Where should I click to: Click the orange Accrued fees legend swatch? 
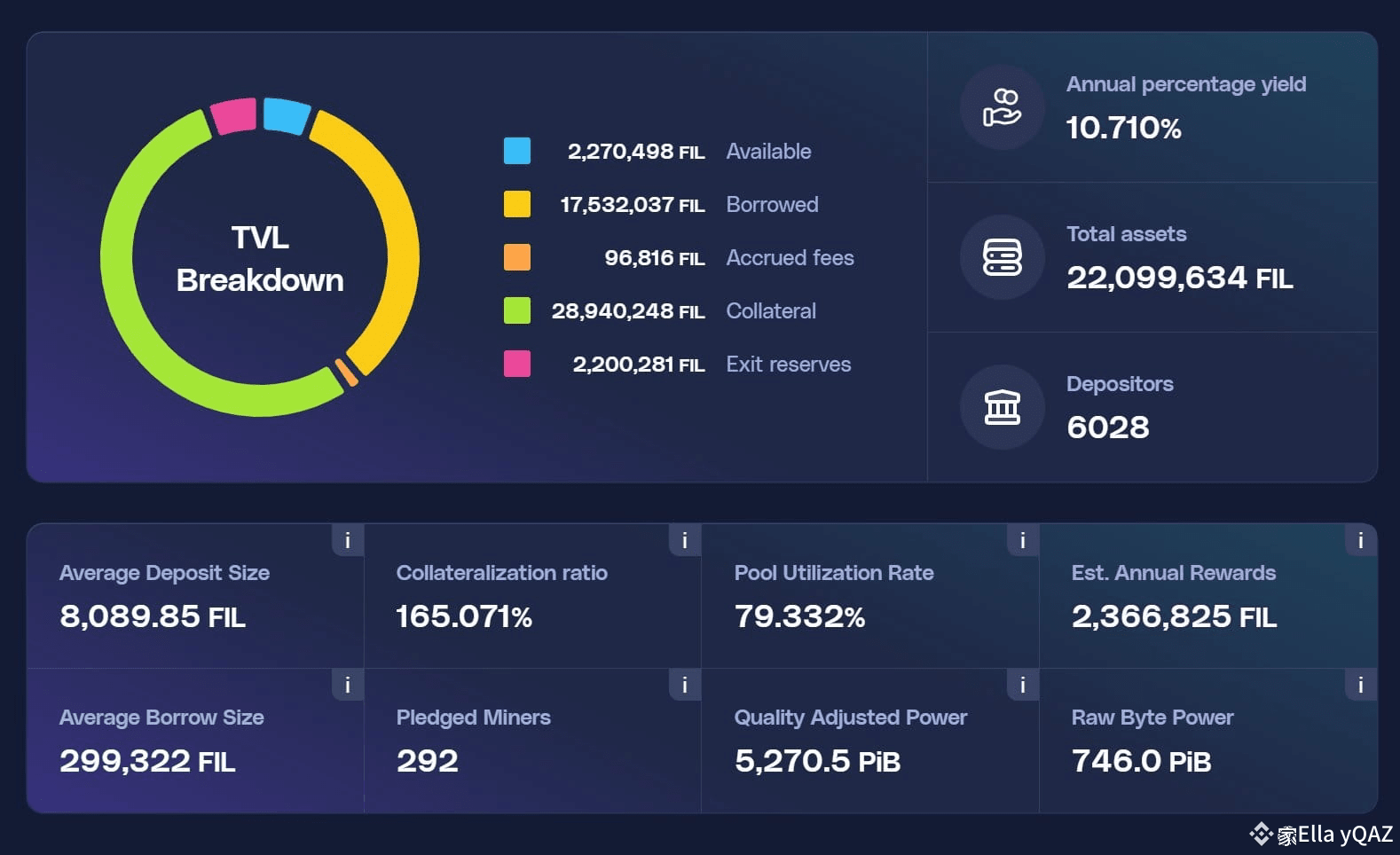(x=517, y=257)
